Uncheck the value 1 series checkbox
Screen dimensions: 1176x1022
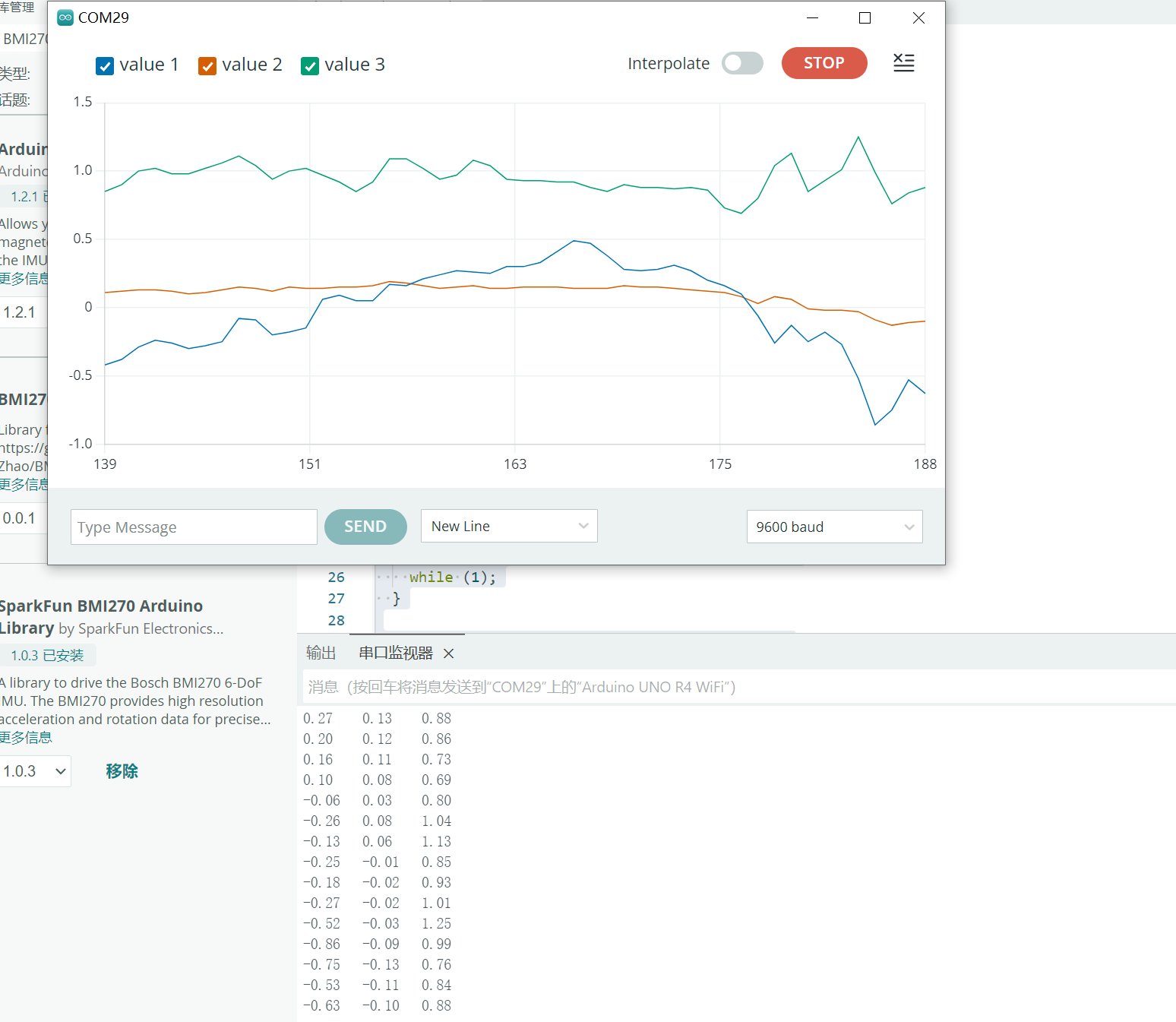coord(106,66)
